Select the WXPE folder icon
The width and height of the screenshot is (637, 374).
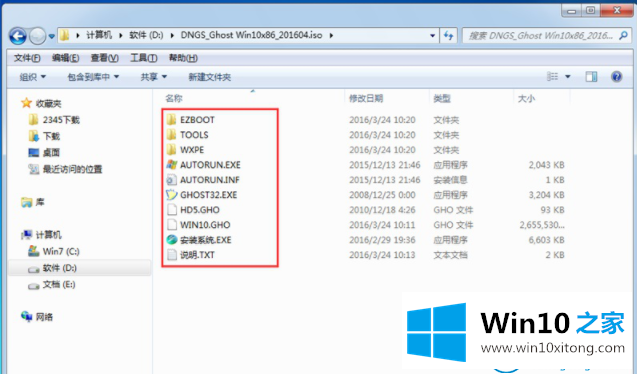tap(171, 150)
